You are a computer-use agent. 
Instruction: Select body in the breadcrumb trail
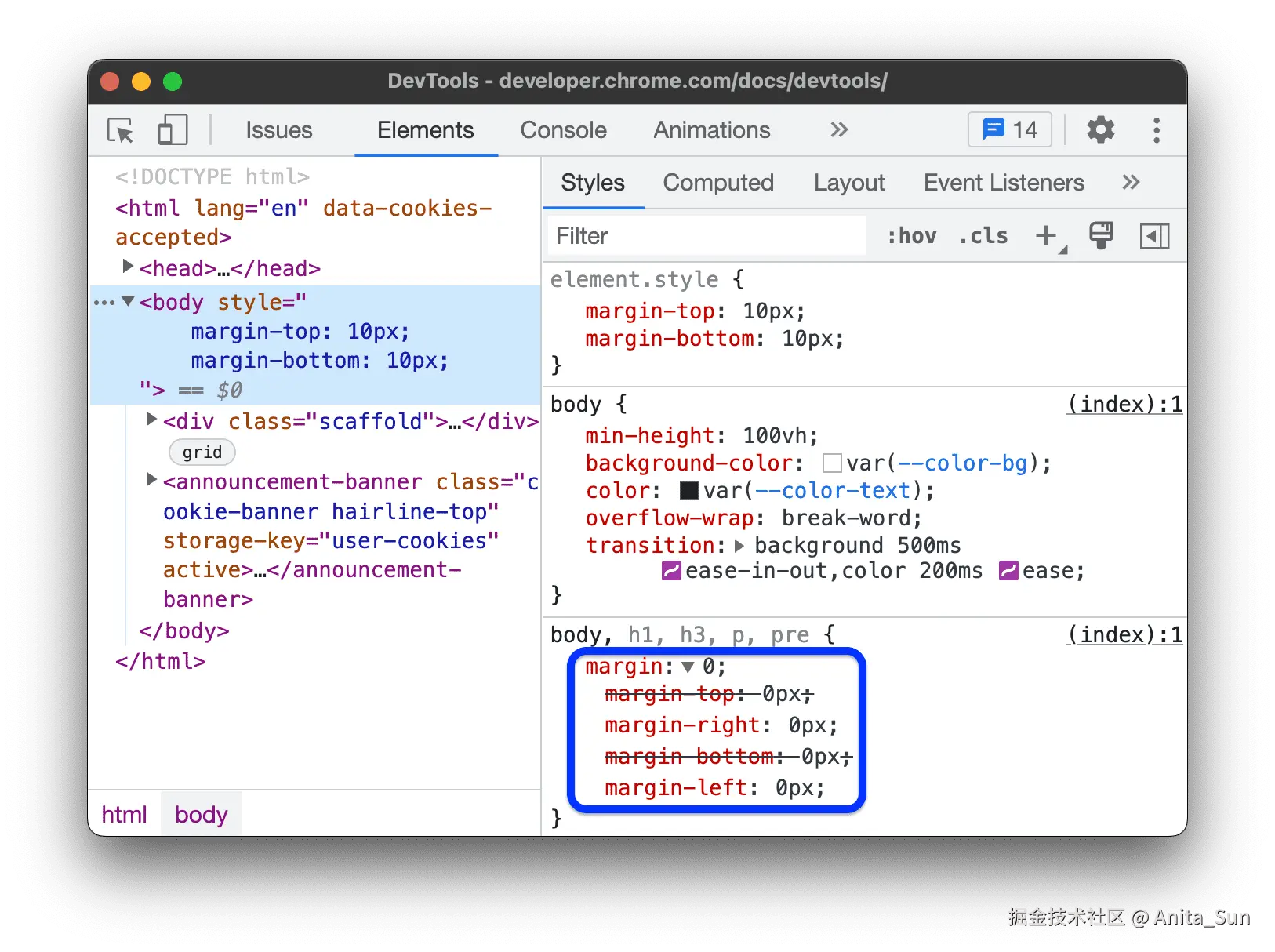click(202, 815)
